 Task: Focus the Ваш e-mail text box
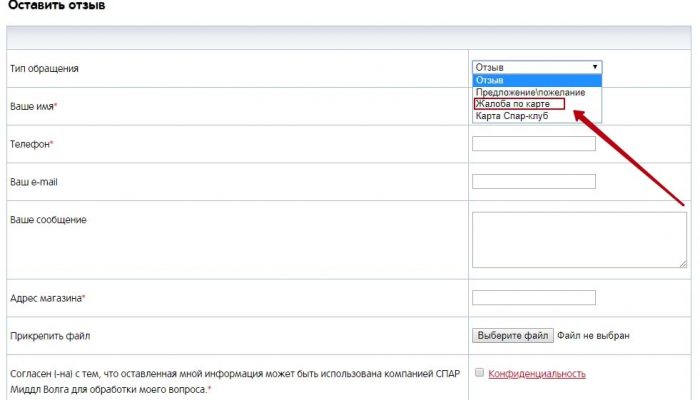tap(533, 181)
